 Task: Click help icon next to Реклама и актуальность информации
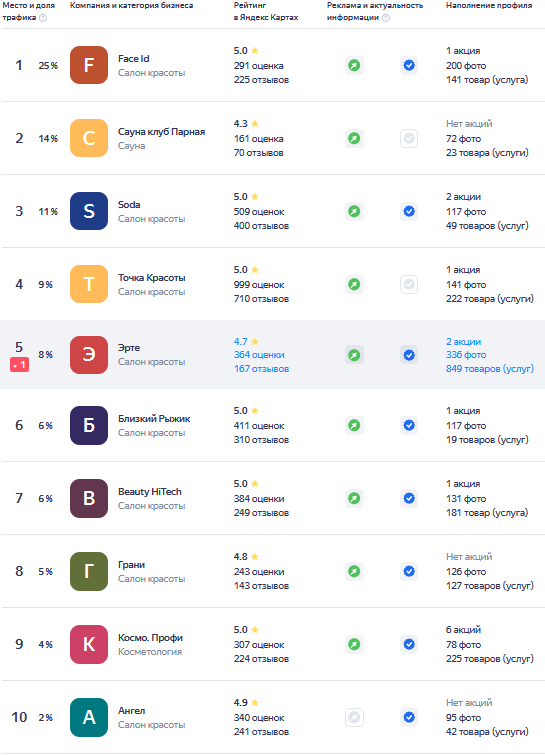tap(386, 18)
